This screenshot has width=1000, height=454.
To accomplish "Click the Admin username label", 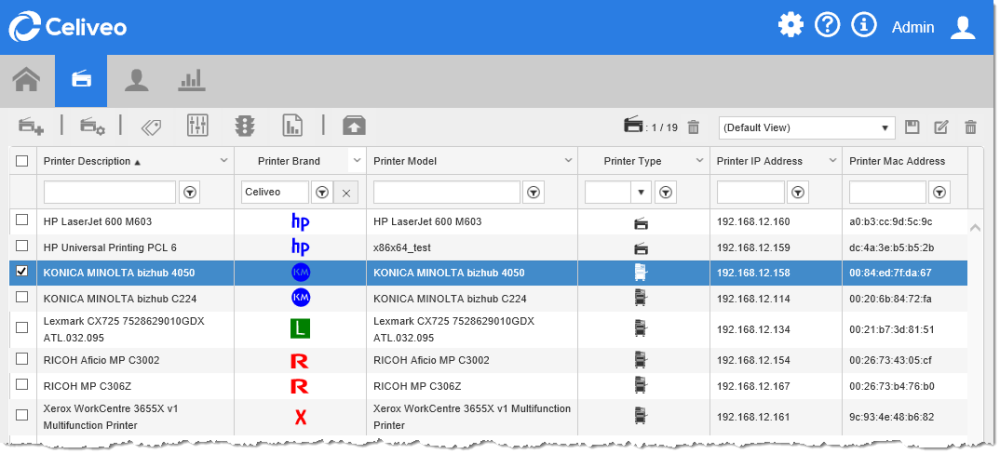I will pos(913,27).
